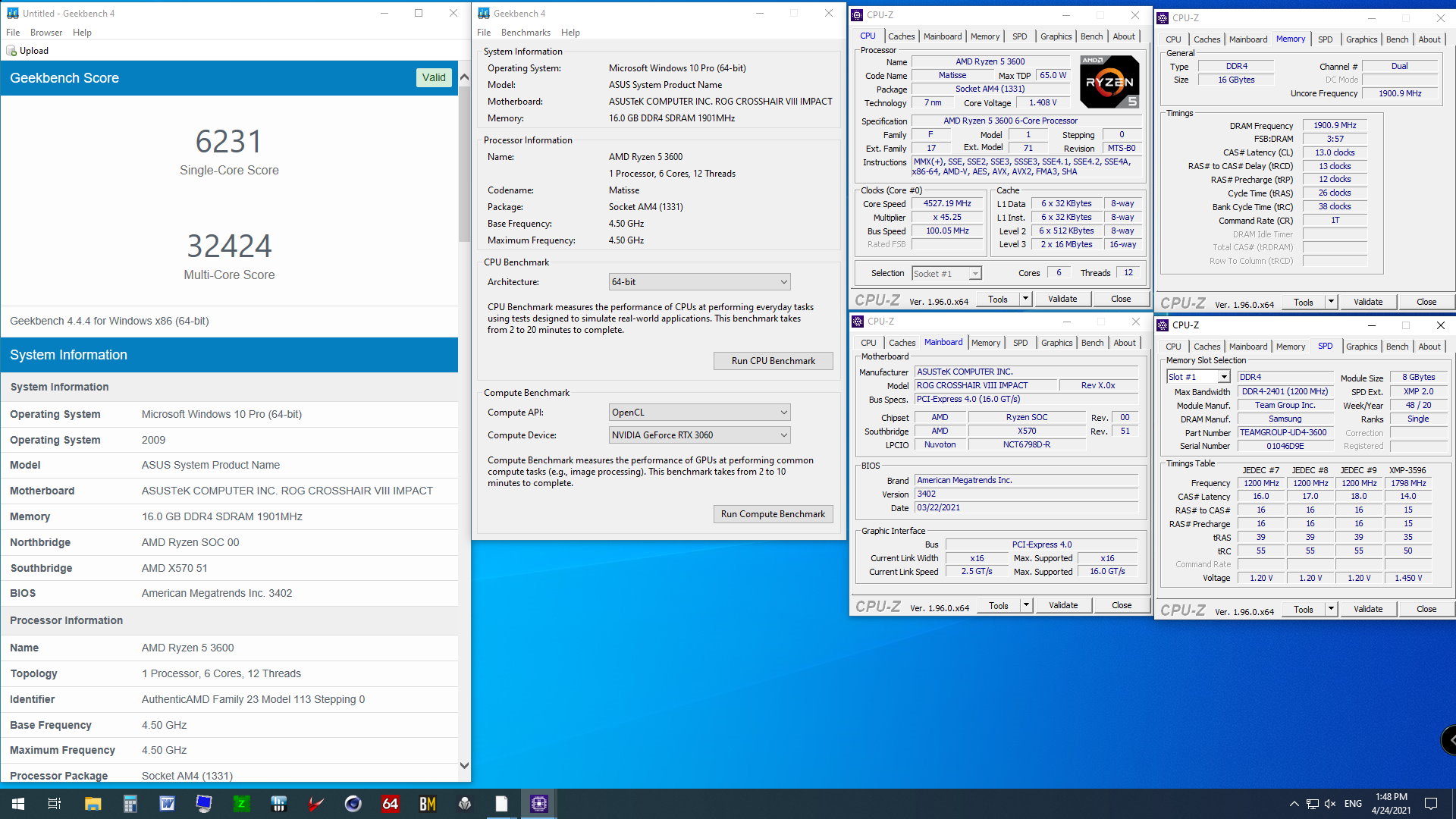Open the Compute API OpenCL dropdown
This screenshot has height=819, width=1456.
[x=699, y=413]
